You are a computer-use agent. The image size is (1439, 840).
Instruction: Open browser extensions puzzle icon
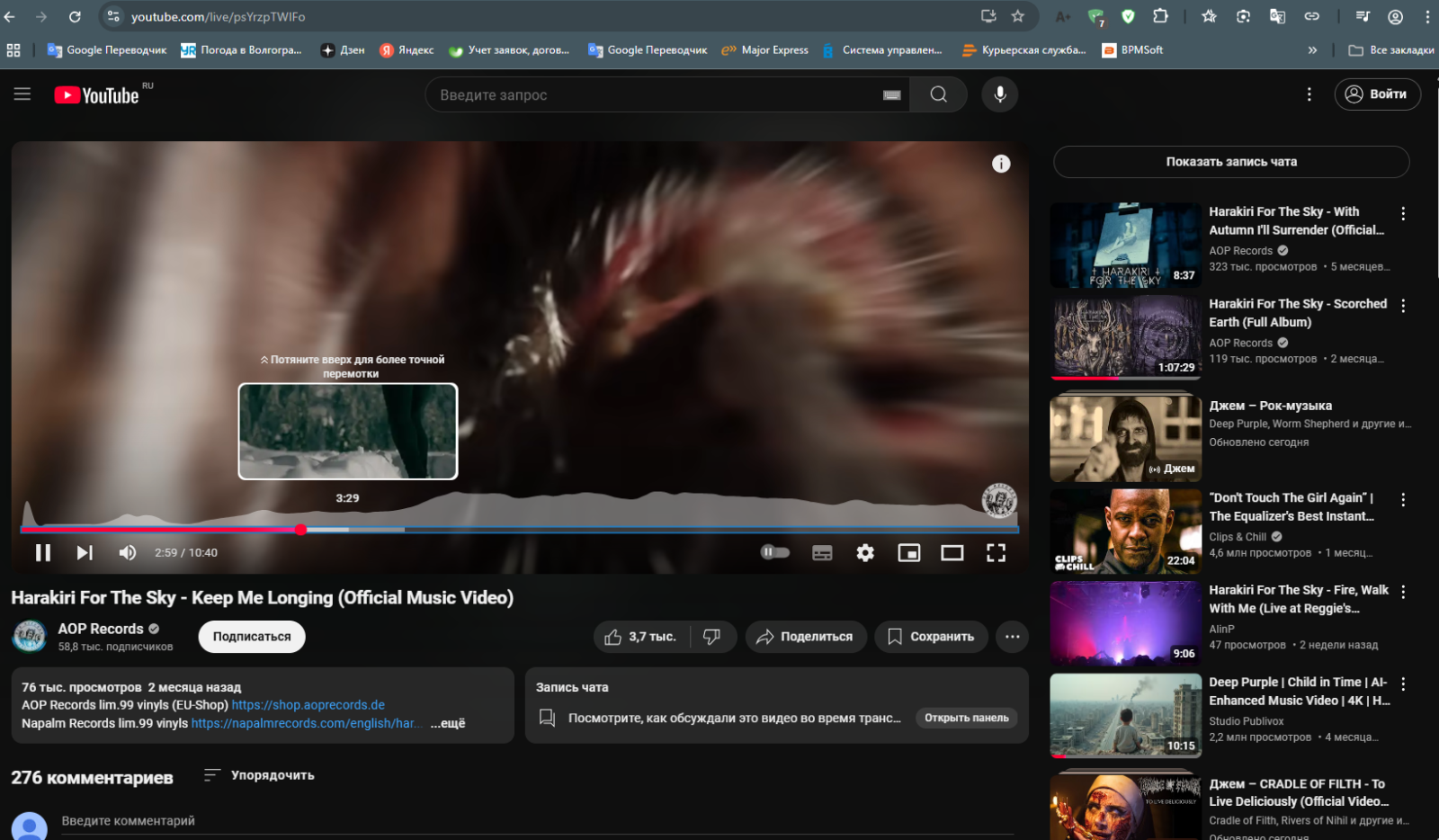tap(1160, 16)
